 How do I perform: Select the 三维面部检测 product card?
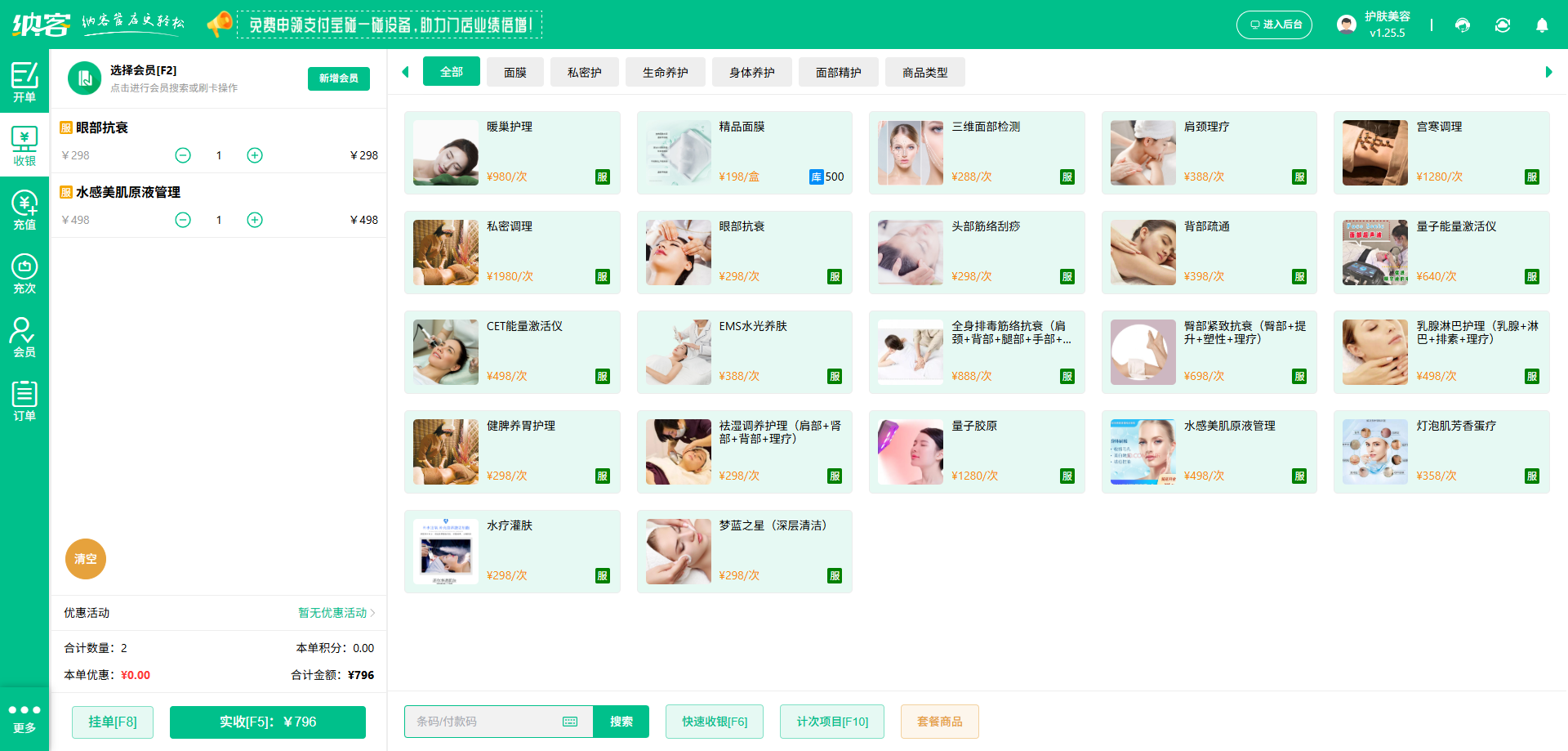pos(977,153)
